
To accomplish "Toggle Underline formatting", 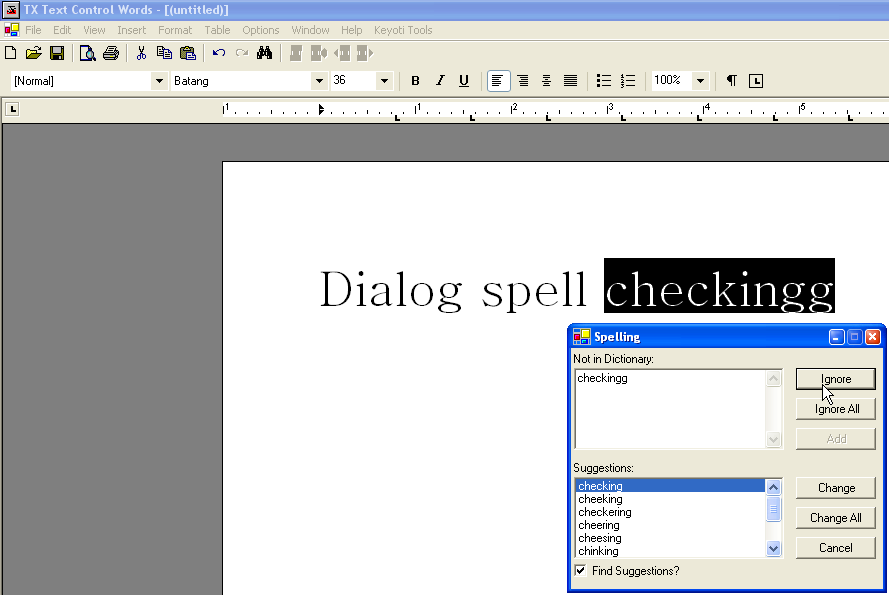I will 464,81.
